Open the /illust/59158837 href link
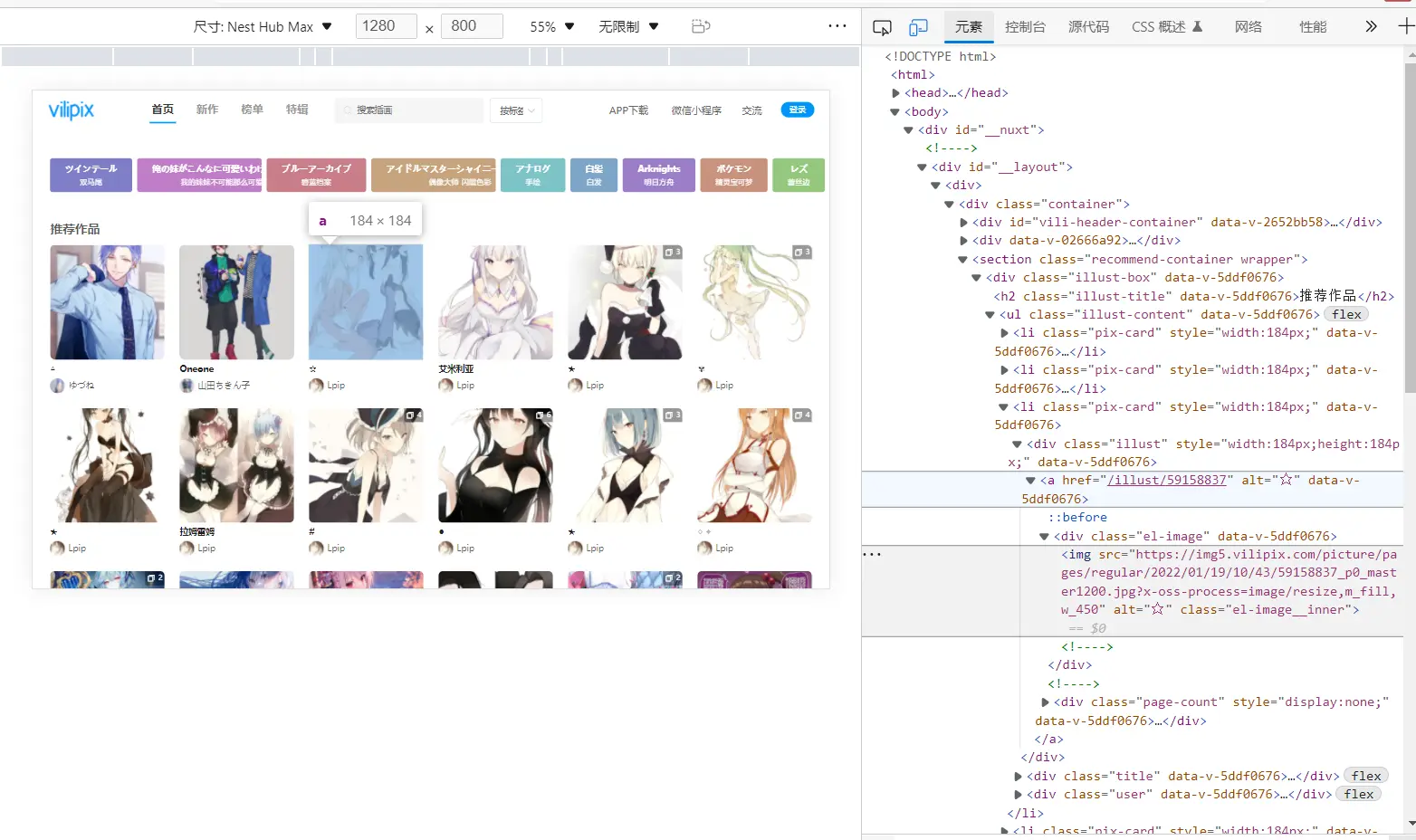This screenshot has height=840, width=1416. coord(1167,481)
